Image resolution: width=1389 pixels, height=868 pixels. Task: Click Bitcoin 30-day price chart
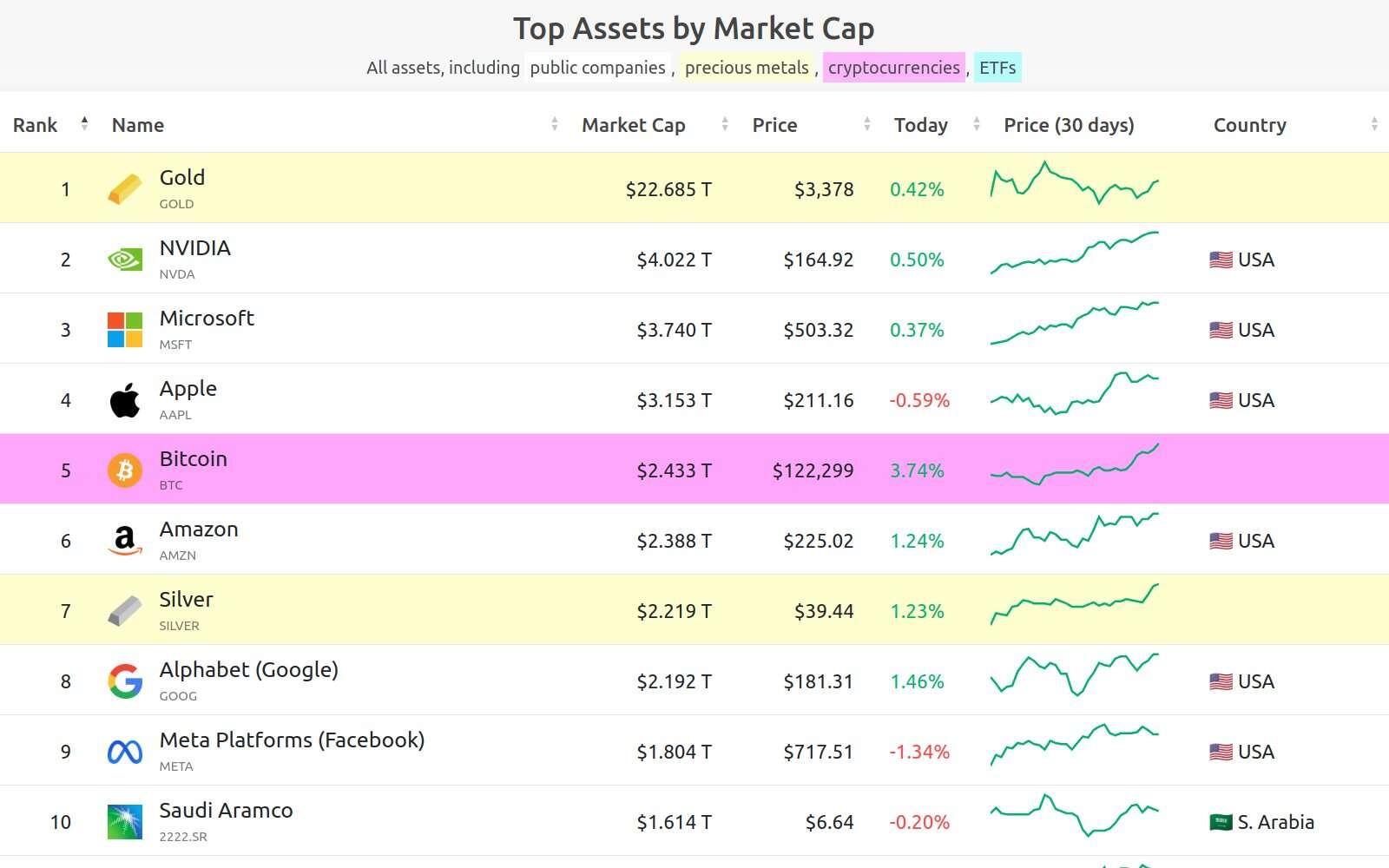[1075, 464]
